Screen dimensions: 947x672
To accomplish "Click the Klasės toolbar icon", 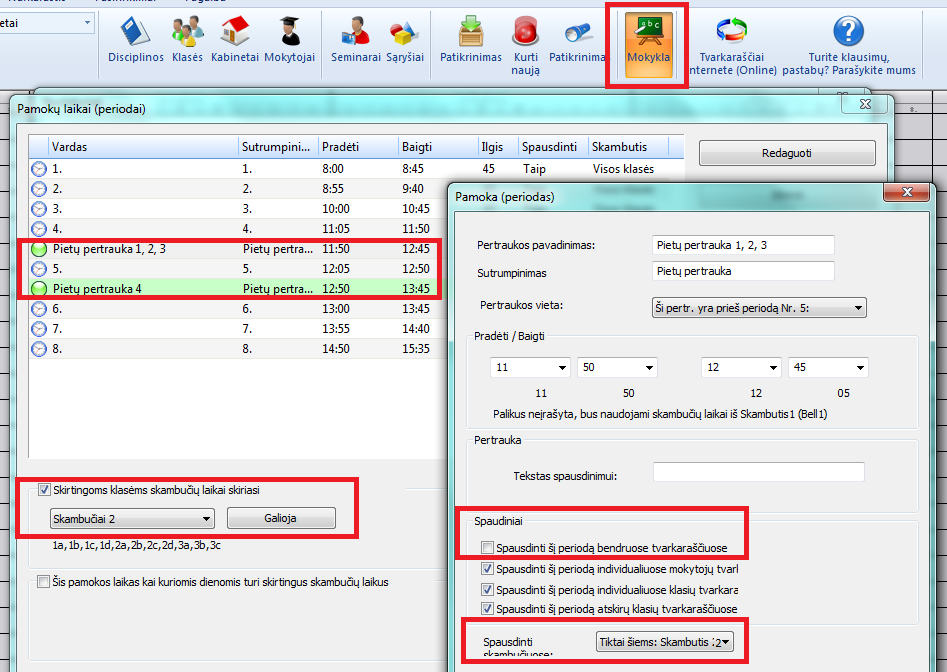I will pos(187,40).
